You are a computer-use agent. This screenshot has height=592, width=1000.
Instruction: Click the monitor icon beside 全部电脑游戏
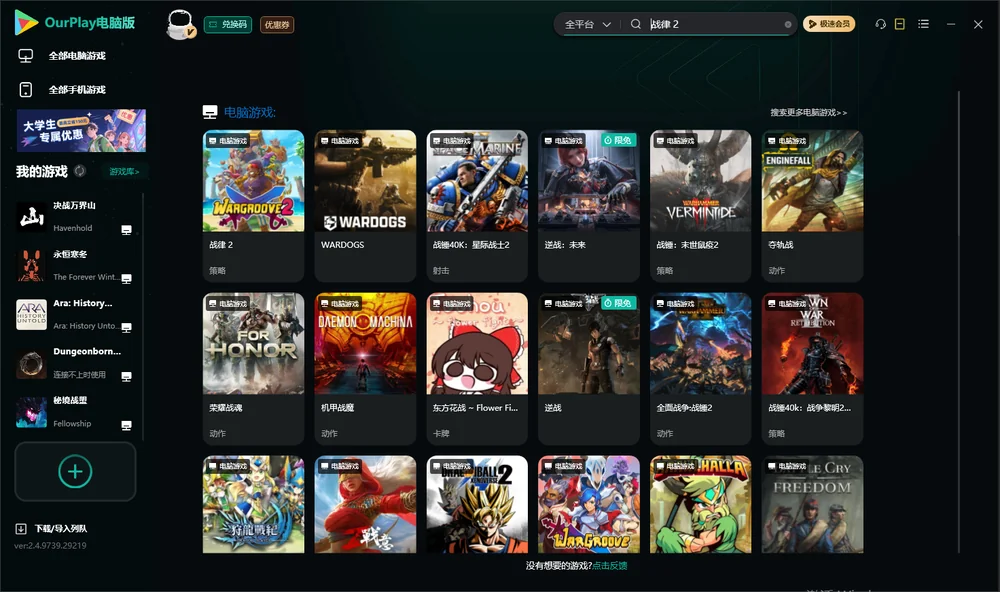[x=26, y=56]
